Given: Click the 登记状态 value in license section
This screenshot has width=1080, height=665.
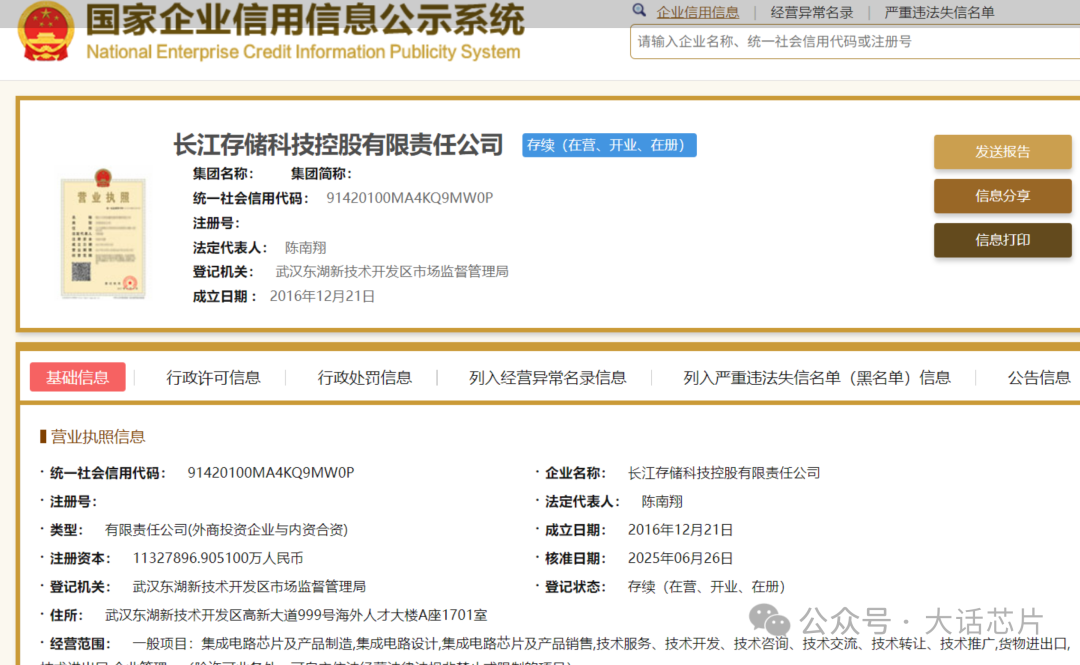Looking at the screenshot, I should click(x=706, y=586).
